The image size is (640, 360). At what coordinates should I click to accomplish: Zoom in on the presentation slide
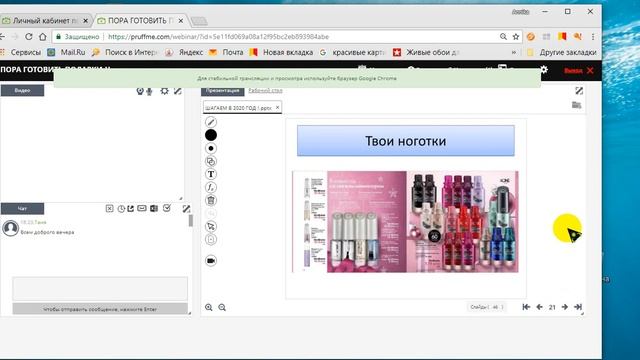coord(209,307)
